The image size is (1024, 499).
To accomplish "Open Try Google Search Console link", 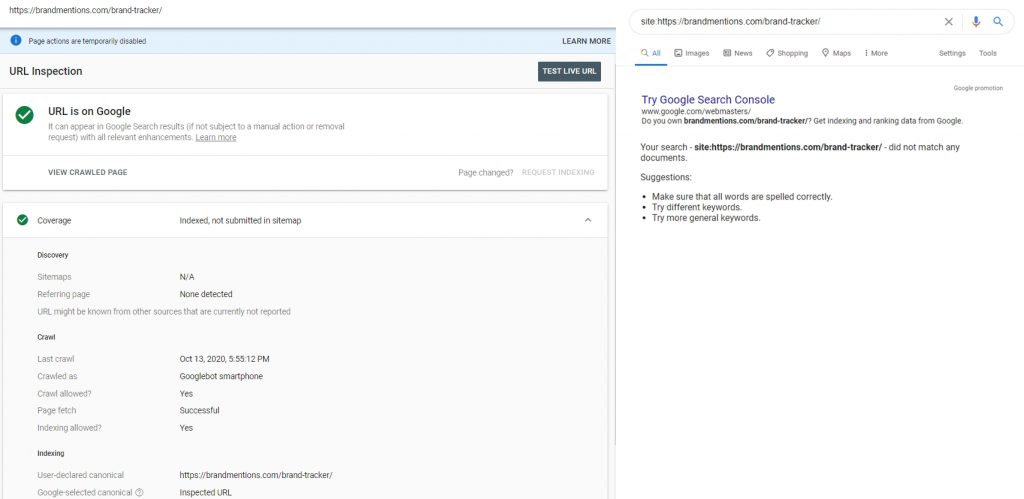I will click(x=708, y=100).
